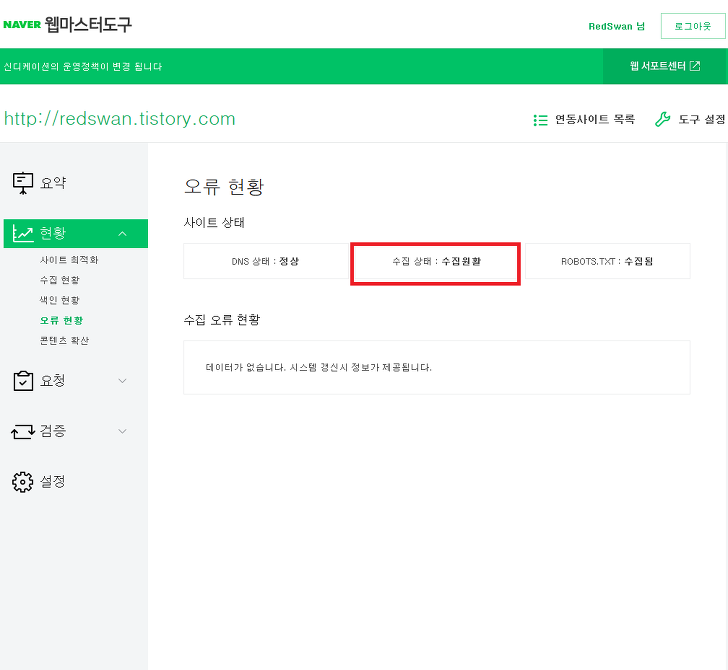Open 웹마스터도구 home title

[x=88, y=25]
